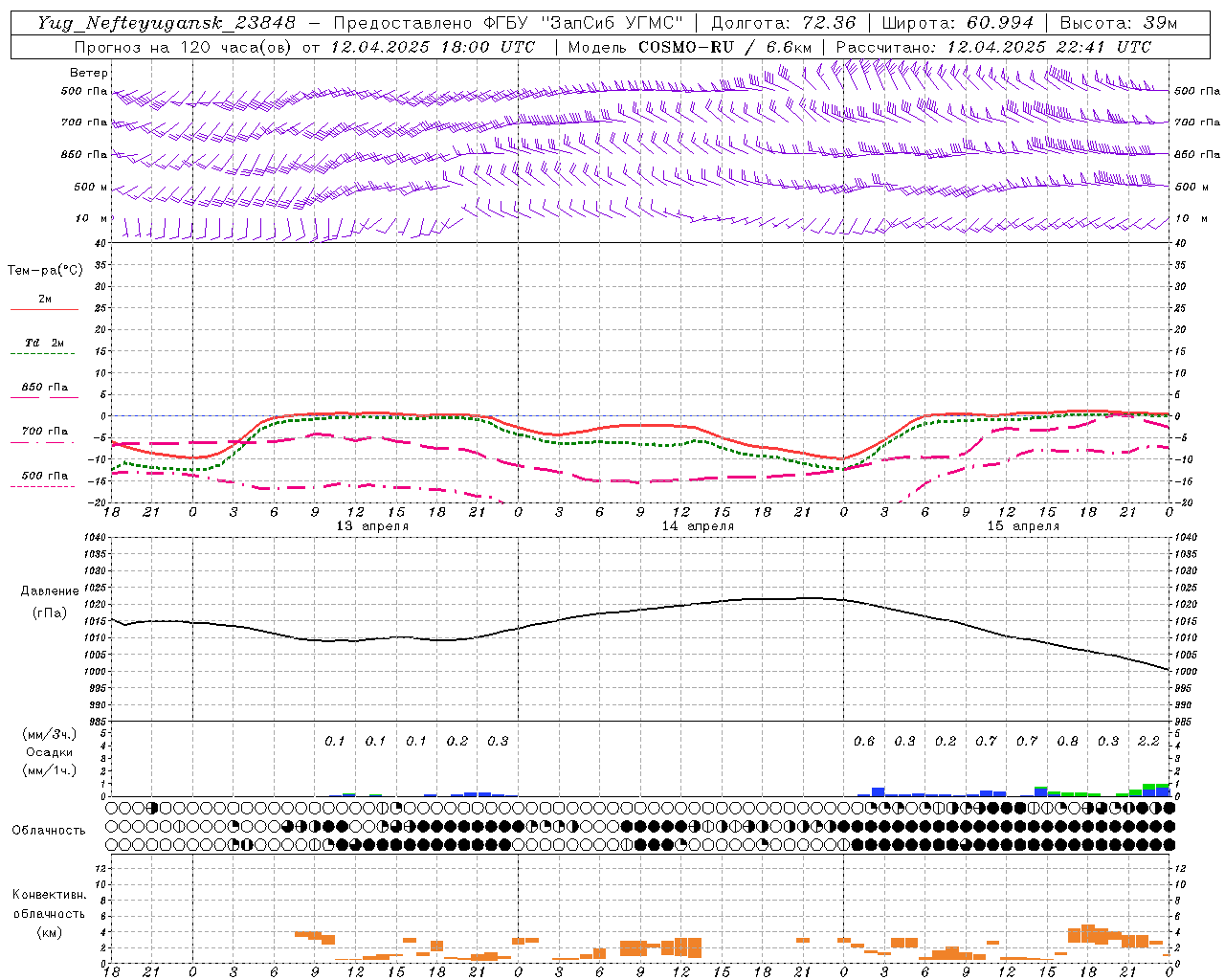The width and height of the screenshot is (1225, 980).
Task: Click the 10 м wind level label at left
Action: tap(93, 219)
